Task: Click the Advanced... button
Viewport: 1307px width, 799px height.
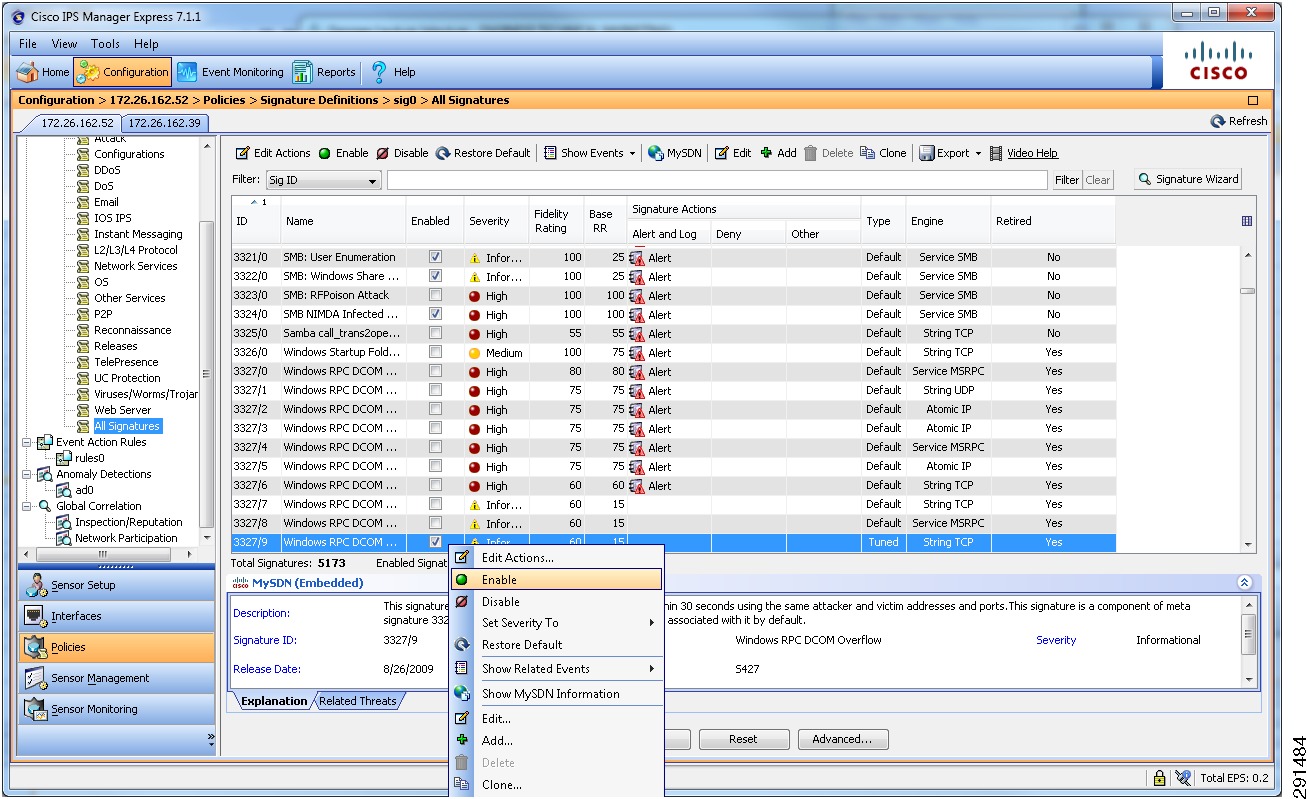Action: (842, 740)
